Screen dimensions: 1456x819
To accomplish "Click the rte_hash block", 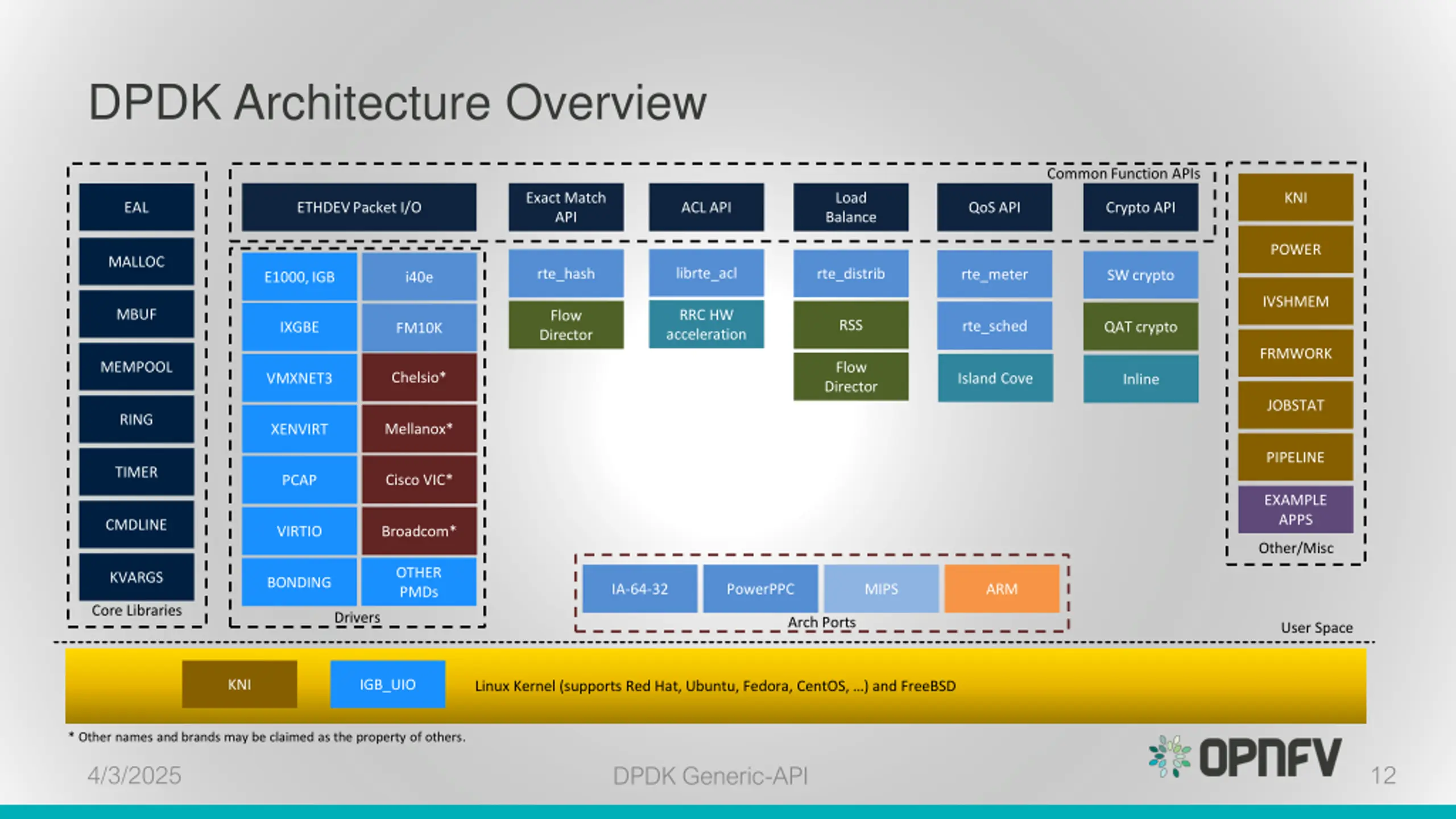I will (x=566, y=274).
